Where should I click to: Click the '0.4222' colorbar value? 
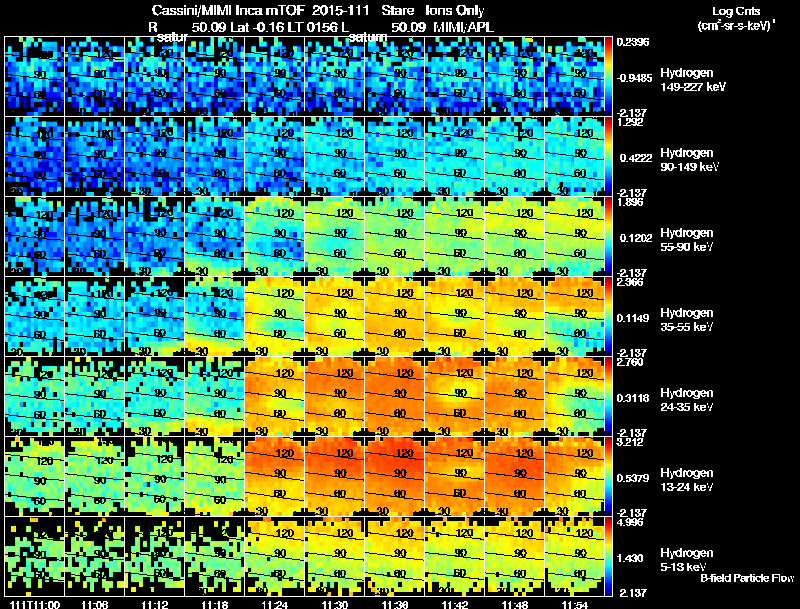pos(636,158)
